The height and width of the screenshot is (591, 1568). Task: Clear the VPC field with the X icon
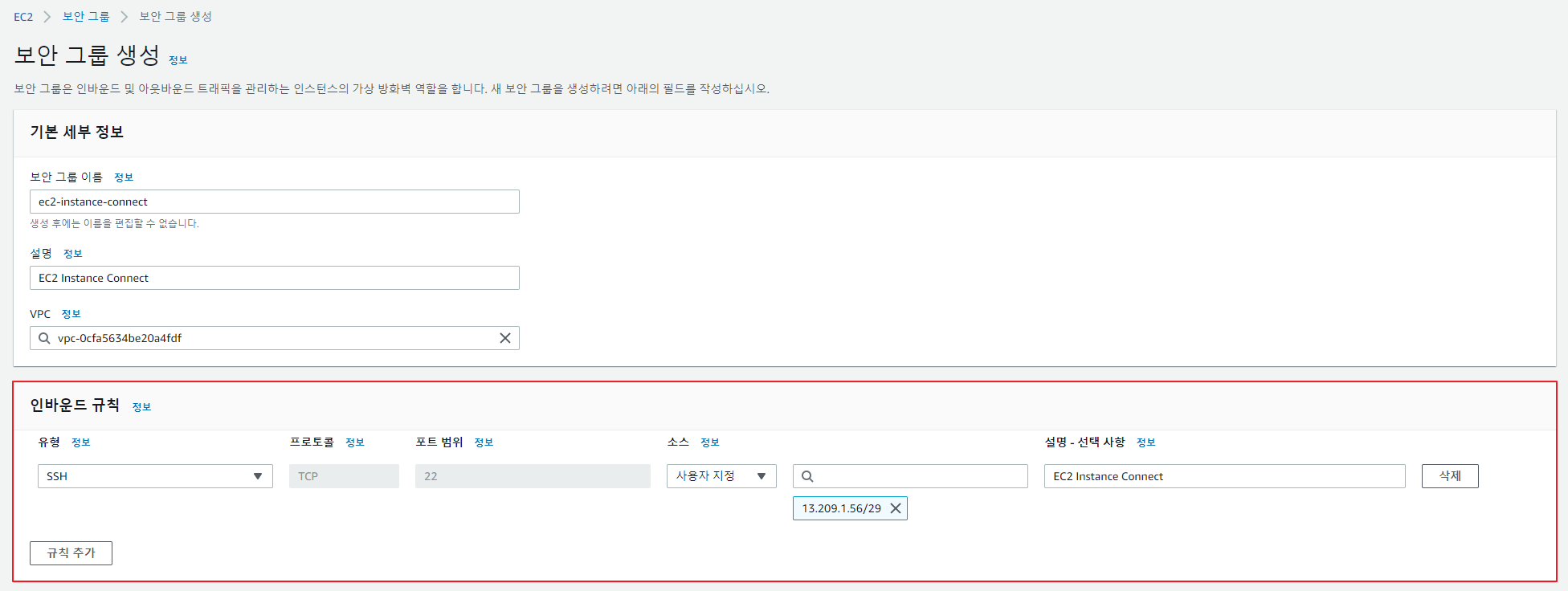point(504,338)
